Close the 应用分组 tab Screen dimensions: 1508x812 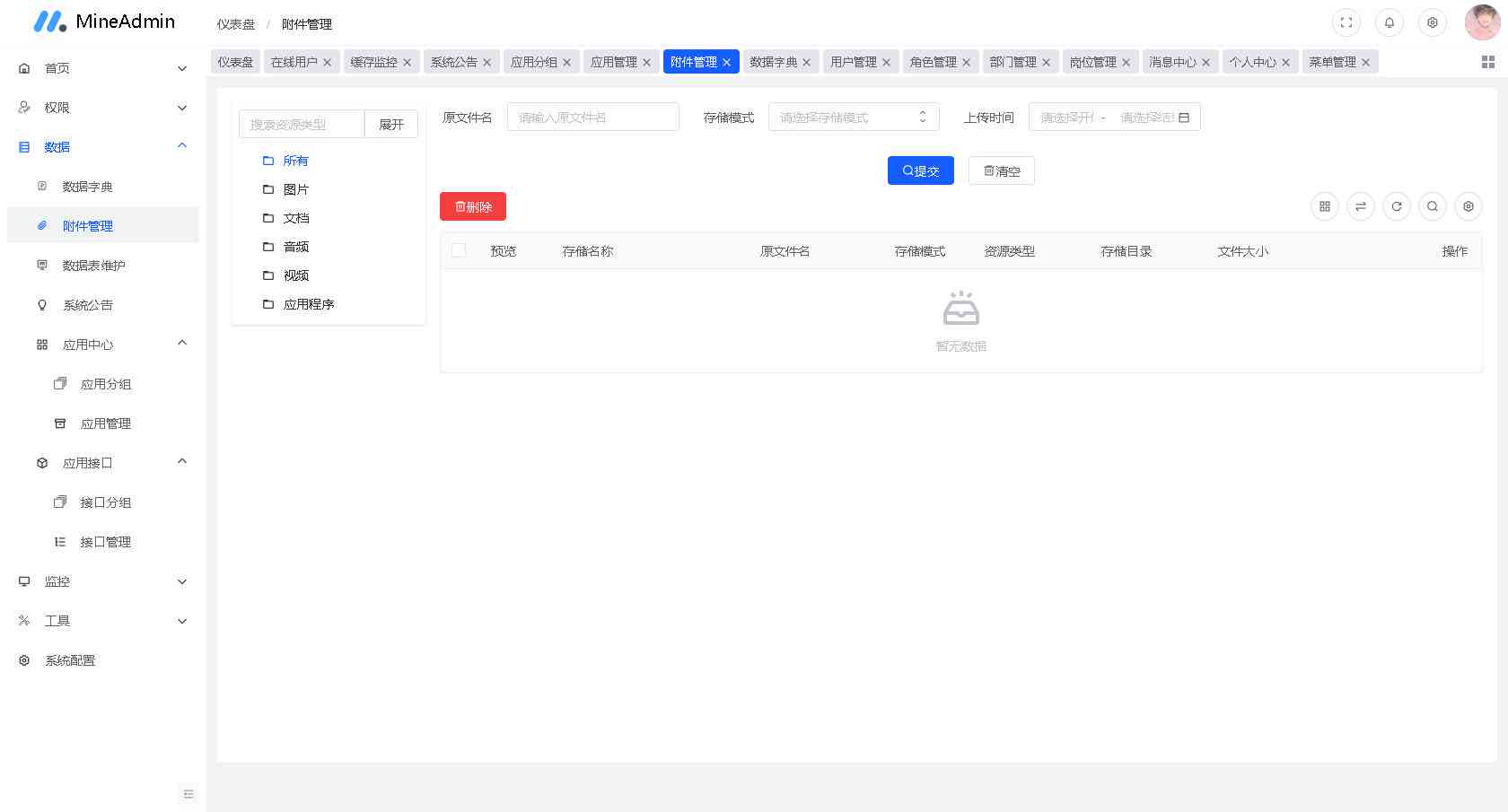pos(567,62)
